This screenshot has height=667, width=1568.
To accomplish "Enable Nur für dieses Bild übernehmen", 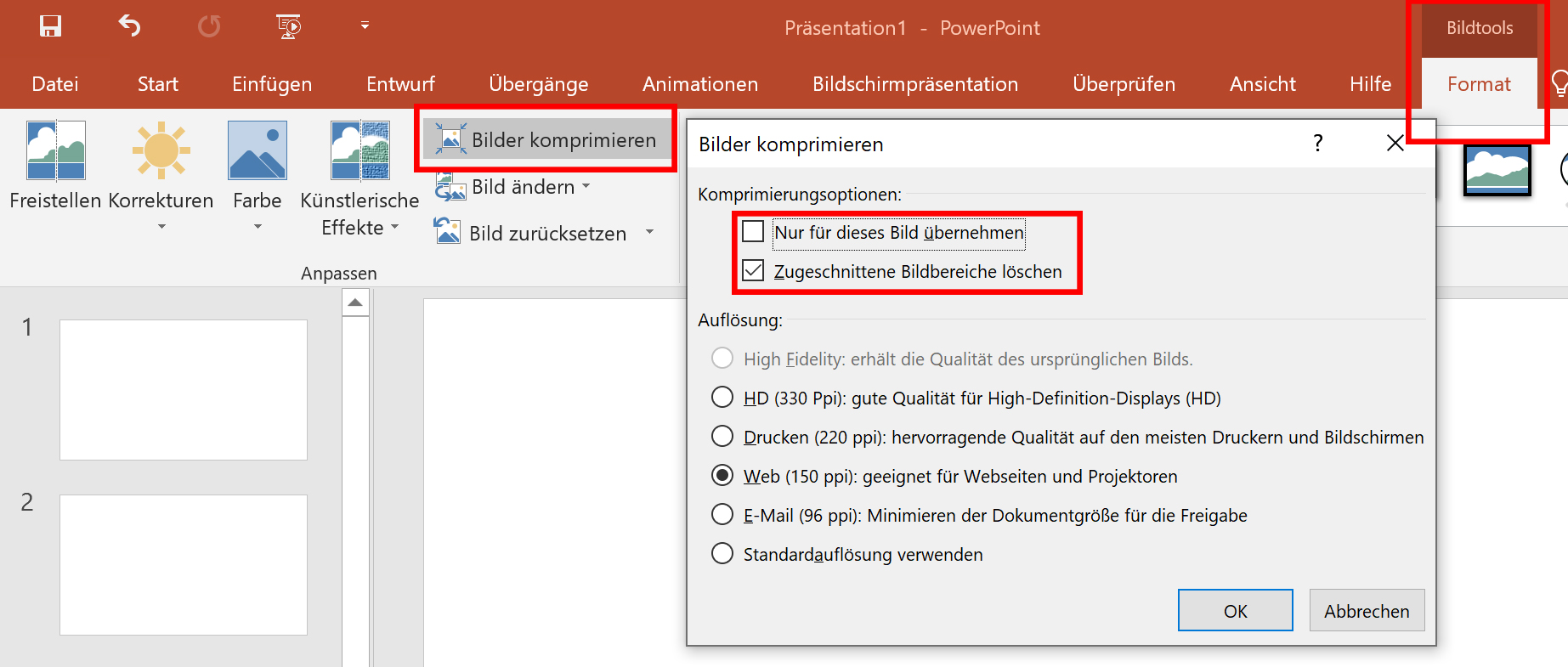I will pyautogui.click(x=753, y=232).
